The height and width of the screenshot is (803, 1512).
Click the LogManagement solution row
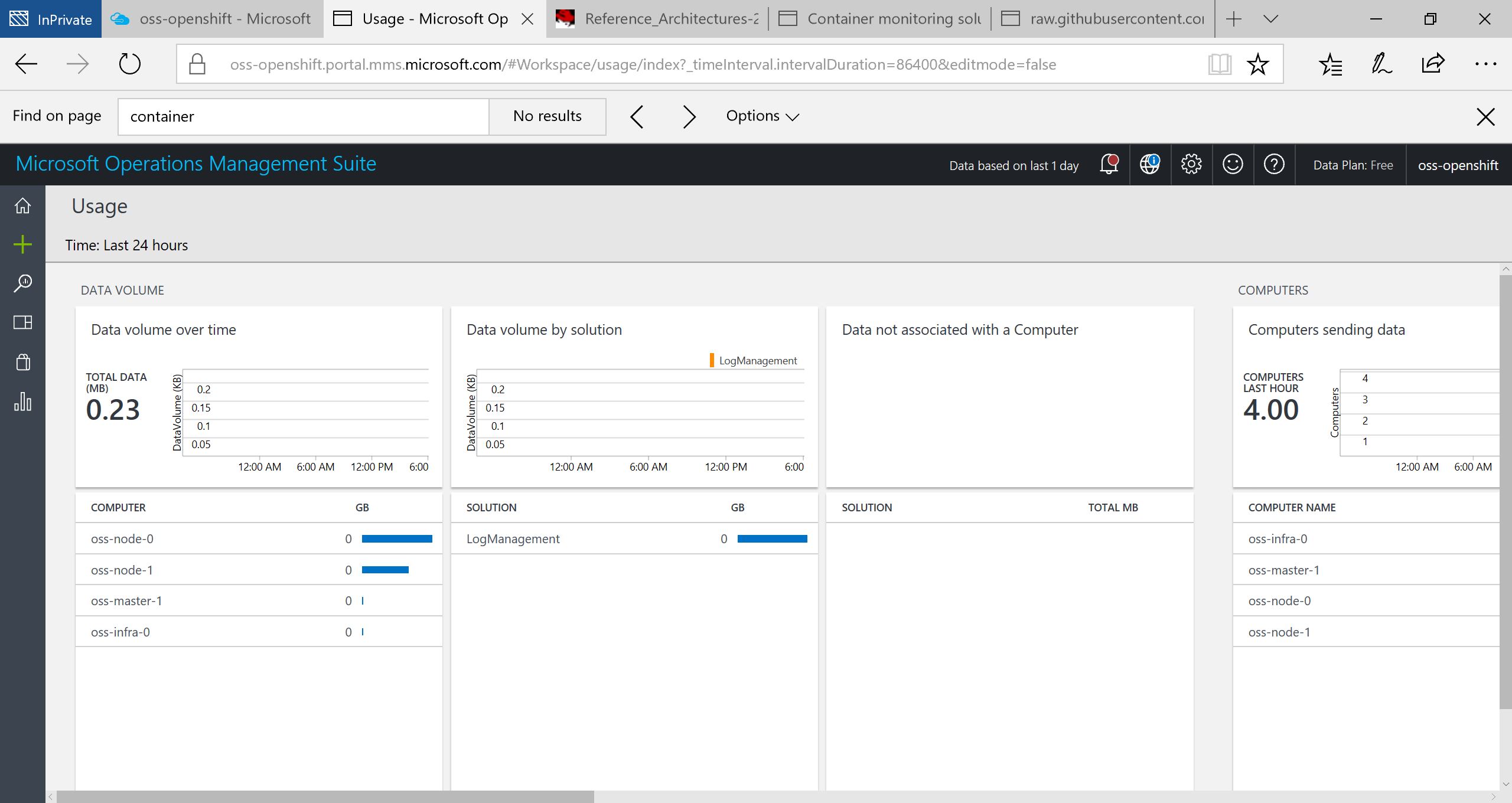point(513,538)
